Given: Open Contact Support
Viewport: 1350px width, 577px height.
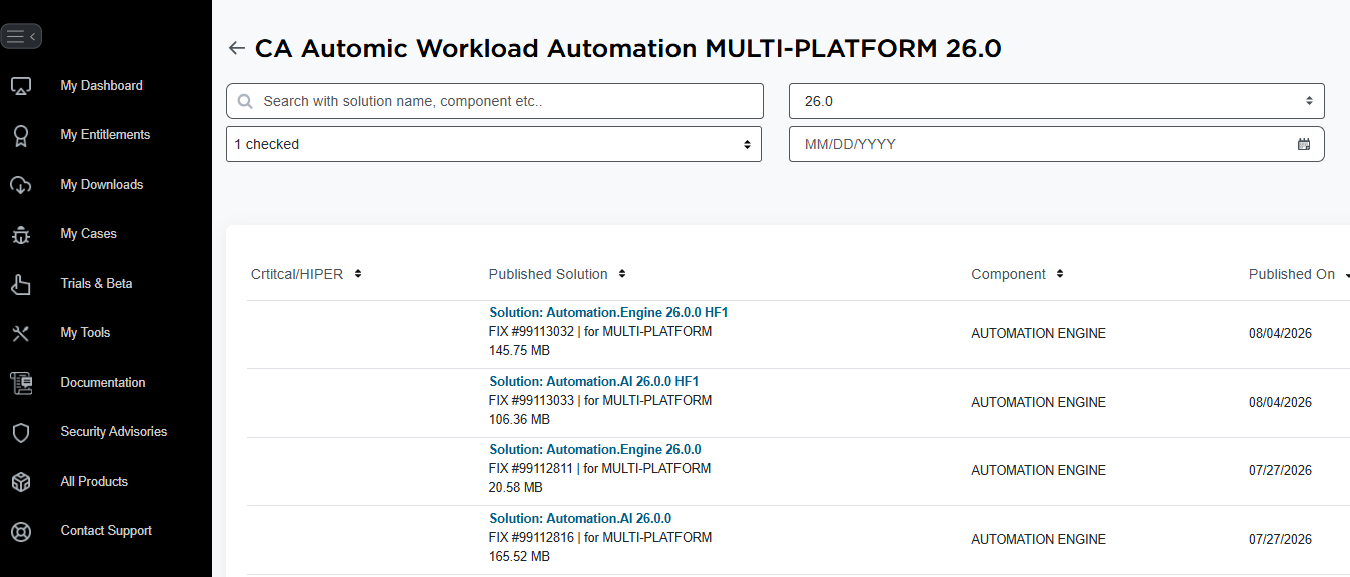Looking at the screenshot, I should (x=106, y=531).
